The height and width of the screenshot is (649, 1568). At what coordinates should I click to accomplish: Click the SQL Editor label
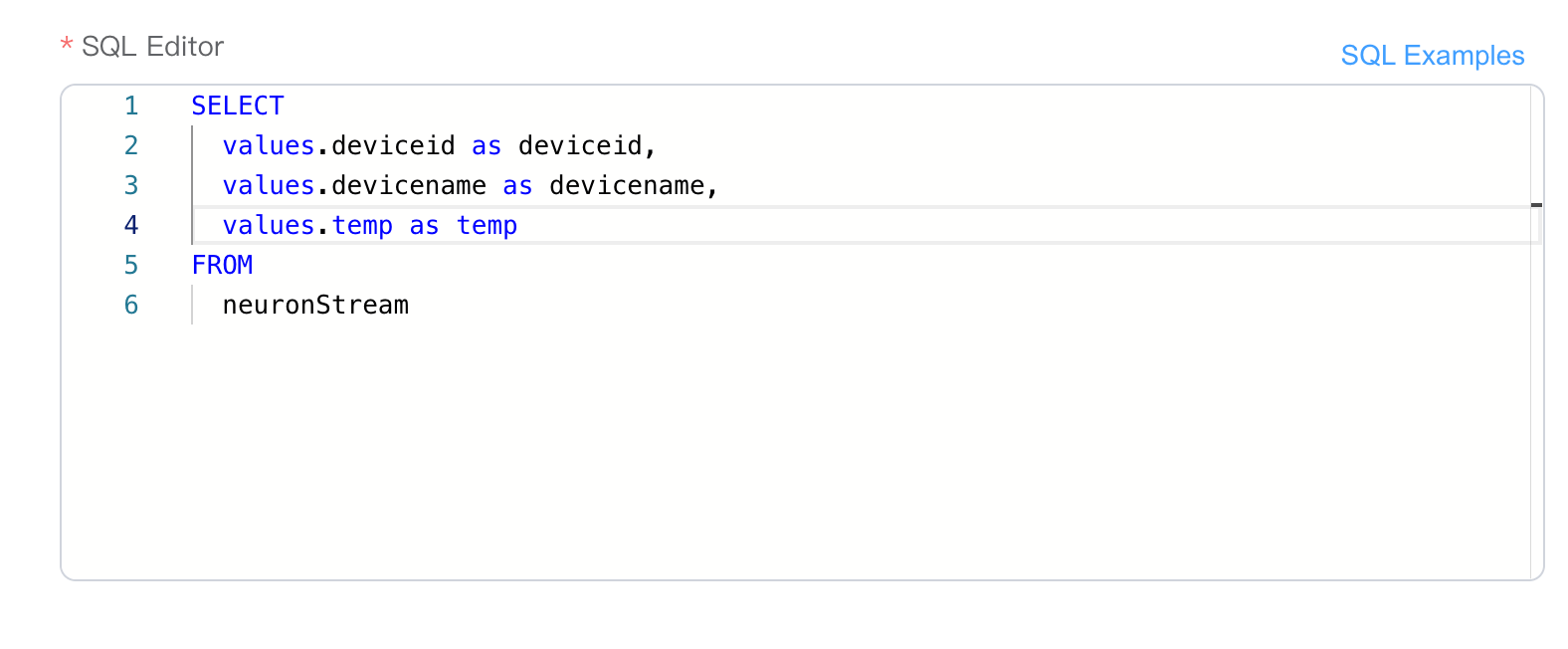pyautogui.click(x=152, y=46)
